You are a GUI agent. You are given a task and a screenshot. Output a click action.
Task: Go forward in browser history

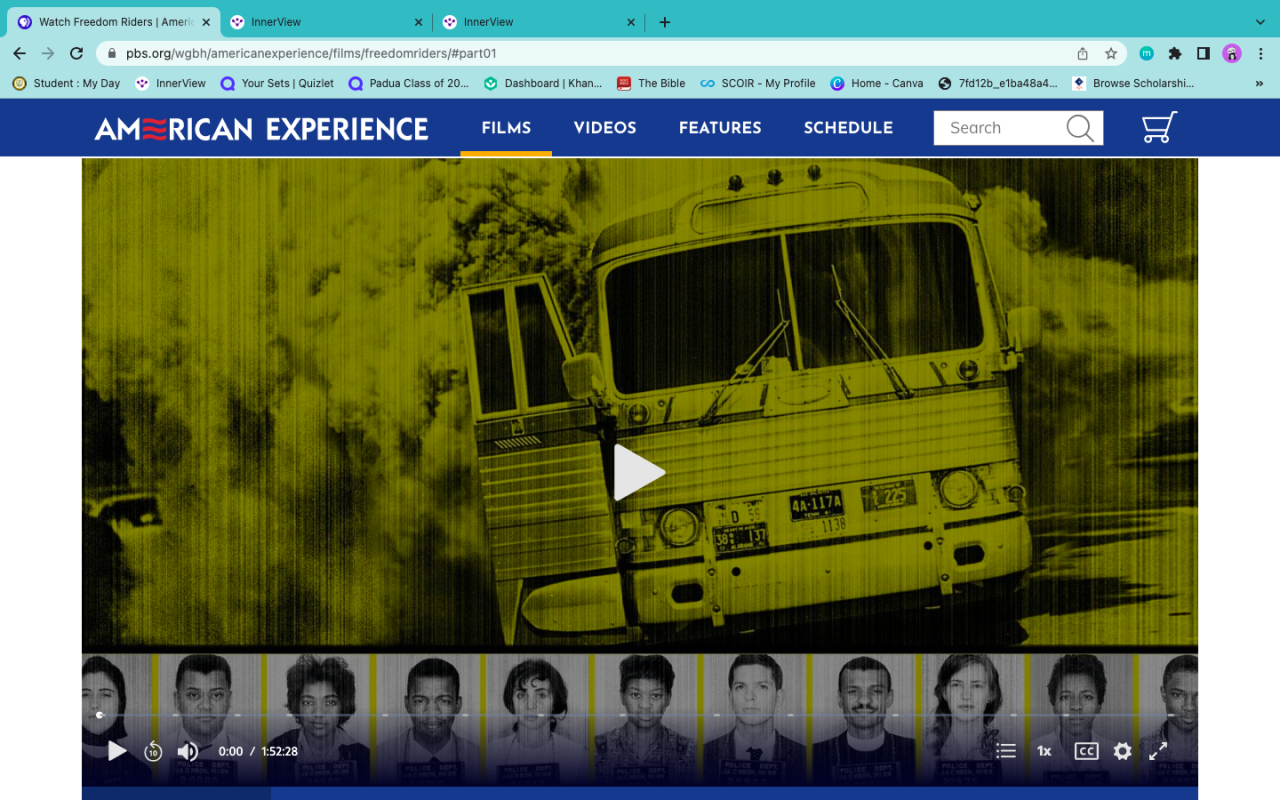tap(48, 53)
